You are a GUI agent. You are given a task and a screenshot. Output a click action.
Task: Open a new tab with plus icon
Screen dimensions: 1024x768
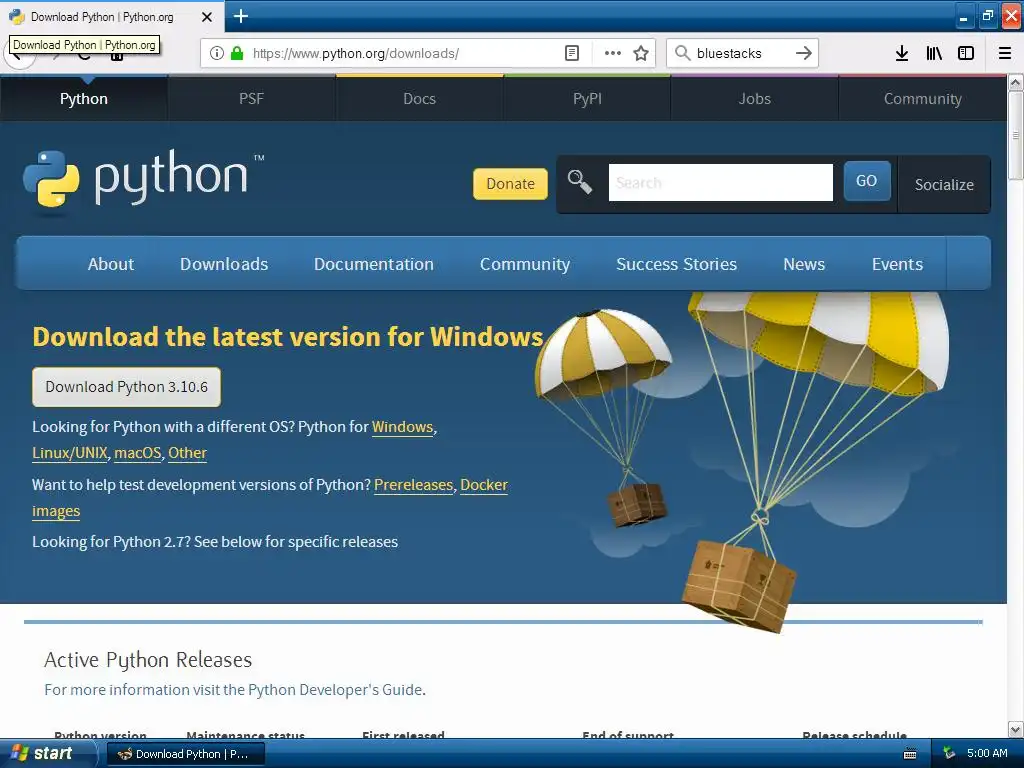pos(240,16)
